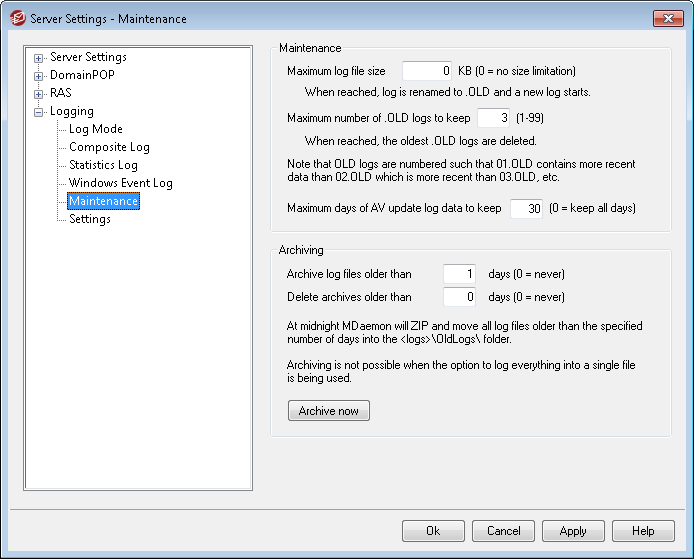Viewport: 694px width, 559px height.
Task: Click the Ok button
Action: tap(433, 531)
